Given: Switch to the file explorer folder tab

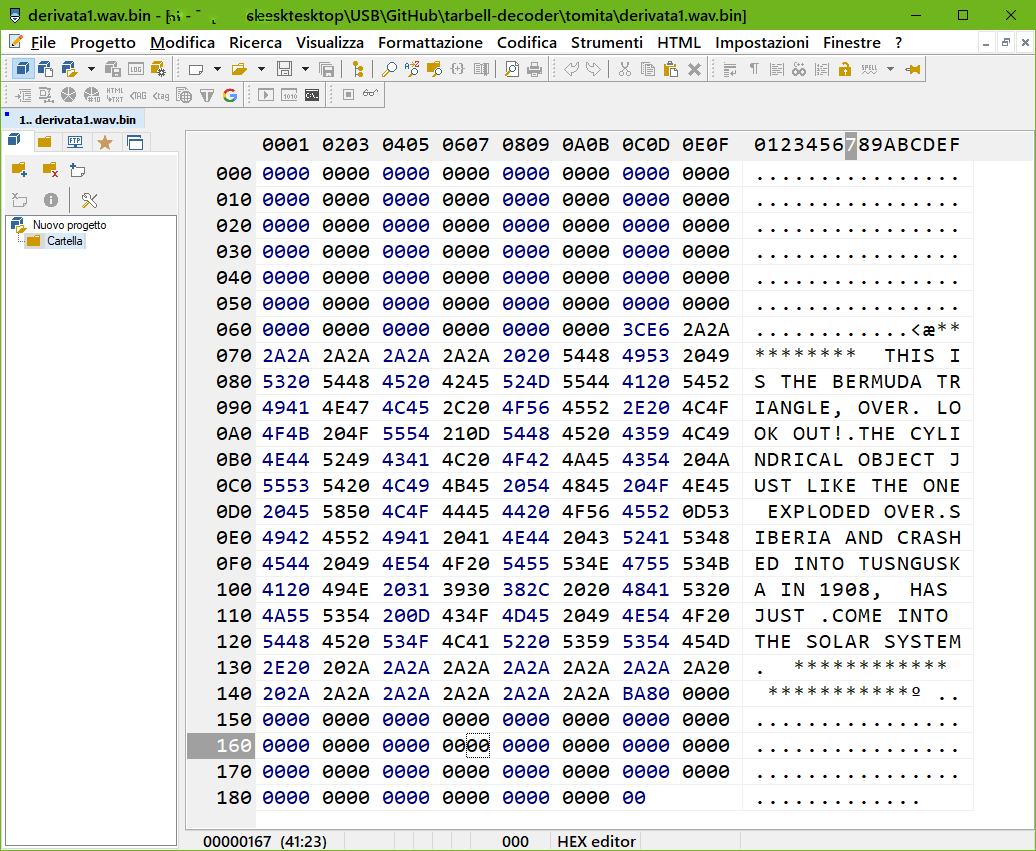Looking at the screenshot, I should point(45,141).
